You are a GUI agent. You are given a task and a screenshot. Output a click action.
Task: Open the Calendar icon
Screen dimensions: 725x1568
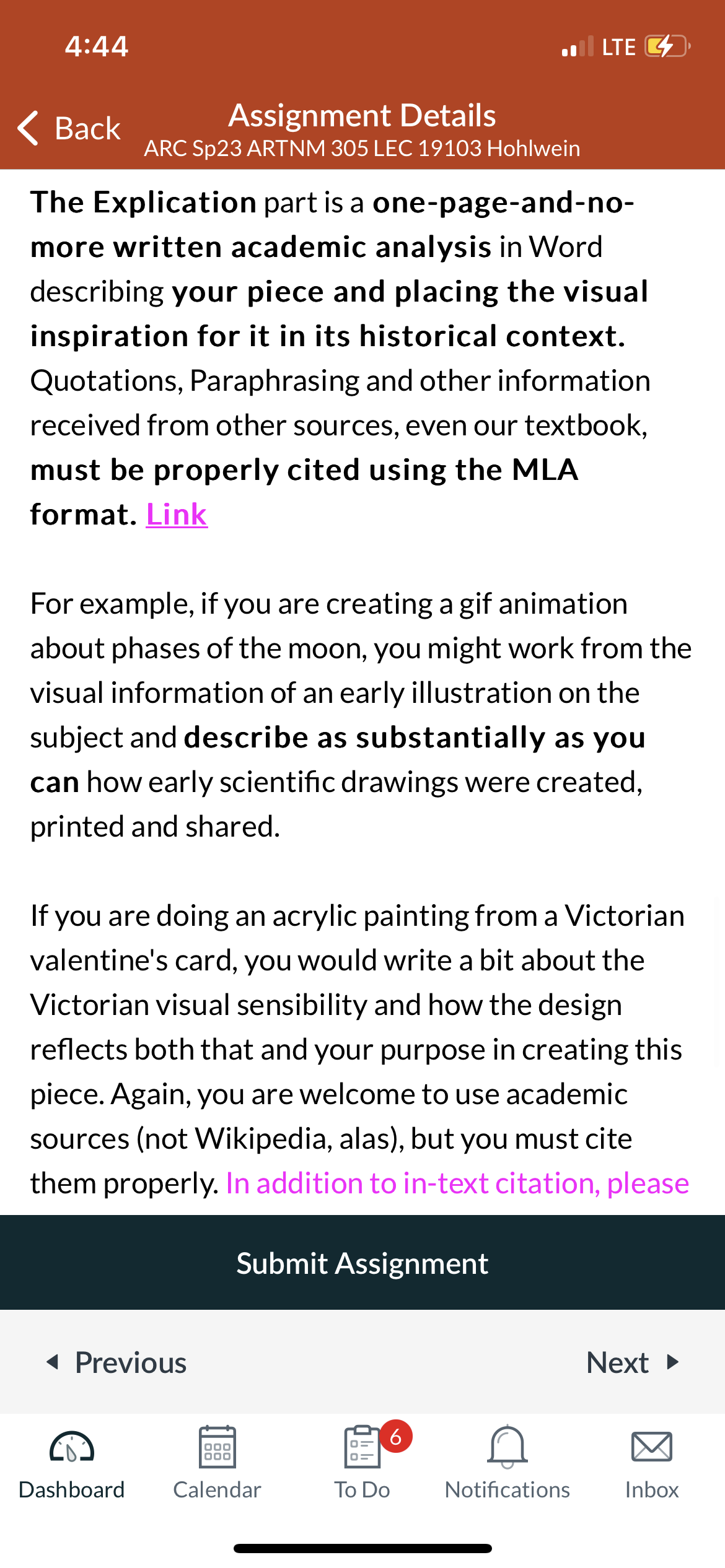[x=217, y=1447]
